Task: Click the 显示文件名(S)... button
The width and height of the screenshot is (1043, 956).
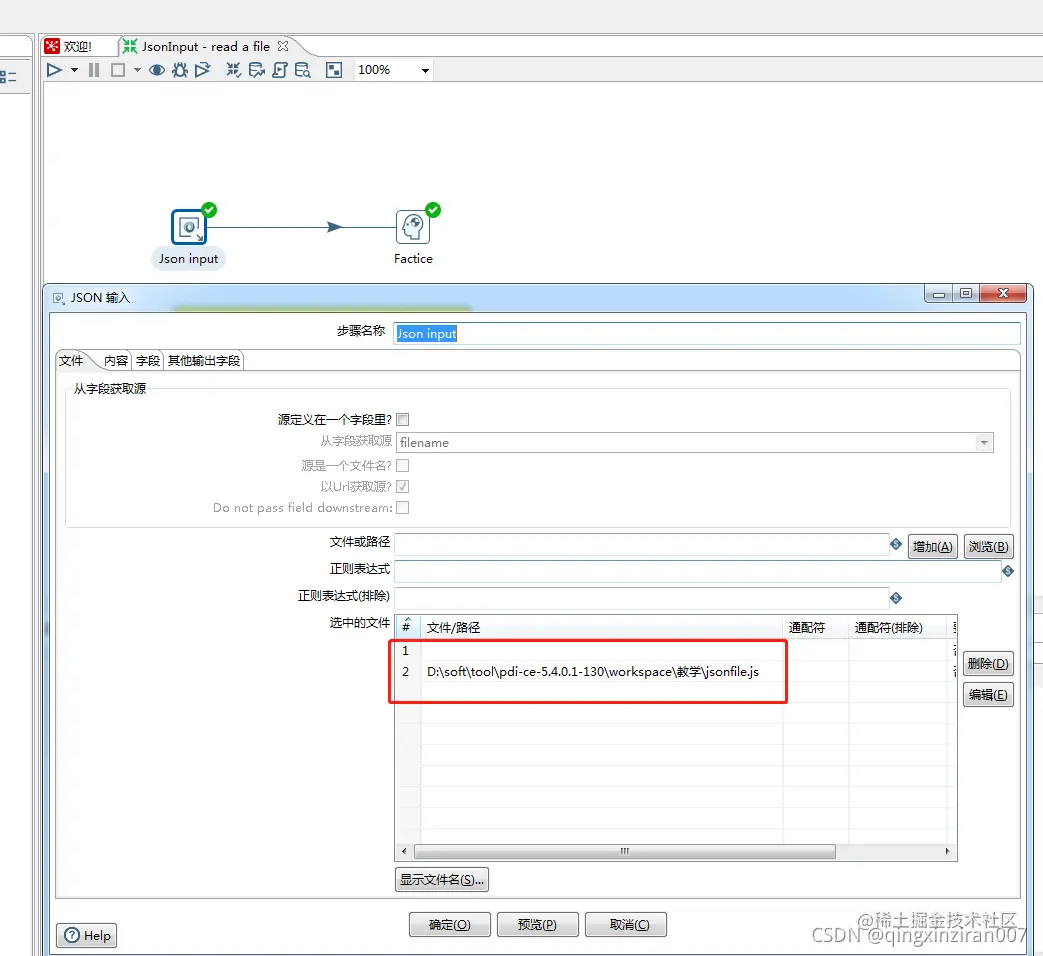Action: click(x=442, y=879)
